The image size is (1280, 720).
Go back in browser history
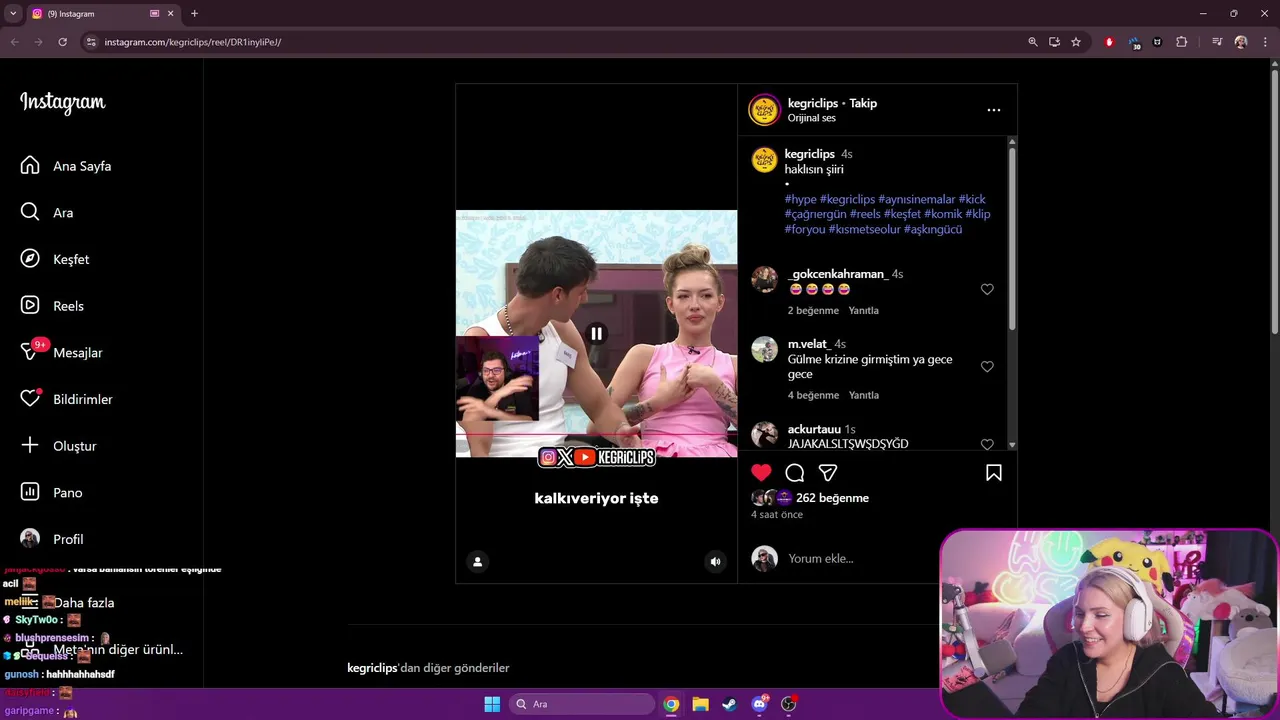[14, 42]
